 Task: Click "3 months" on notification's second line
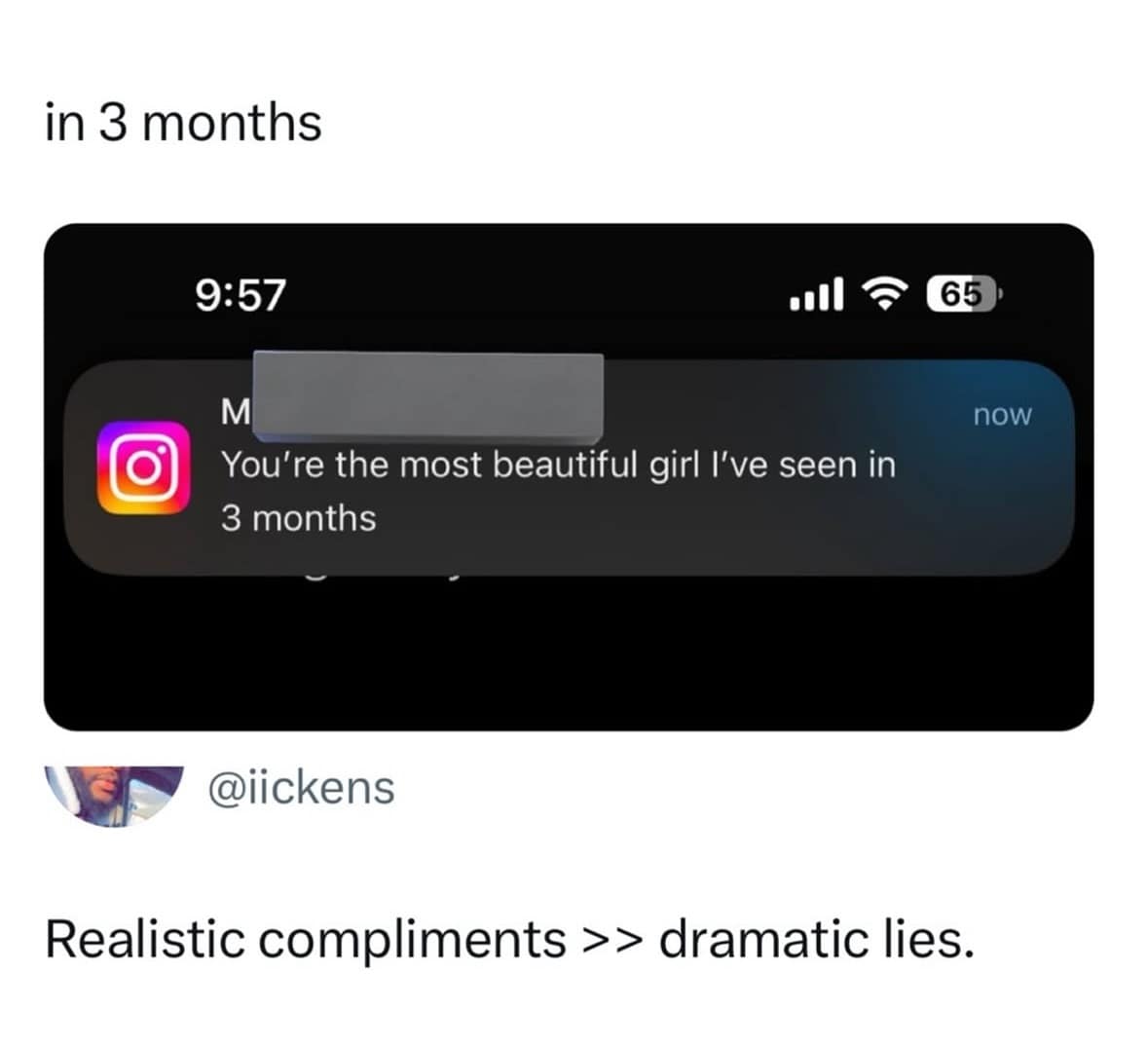[x=298, y=518]
